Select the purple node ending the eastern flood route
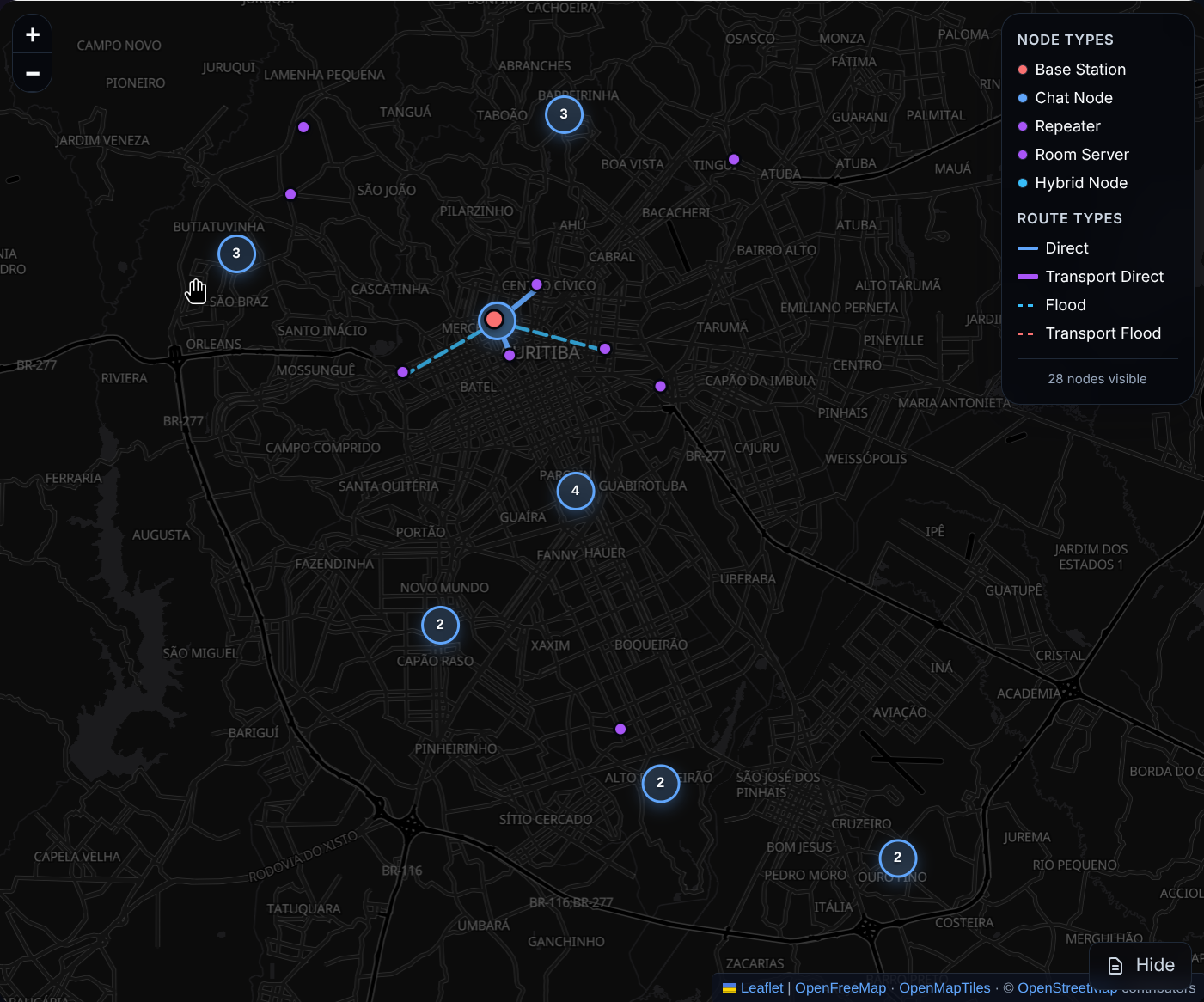The width and height of the screenshot is (1204, 1002). [x=605, y=349]
